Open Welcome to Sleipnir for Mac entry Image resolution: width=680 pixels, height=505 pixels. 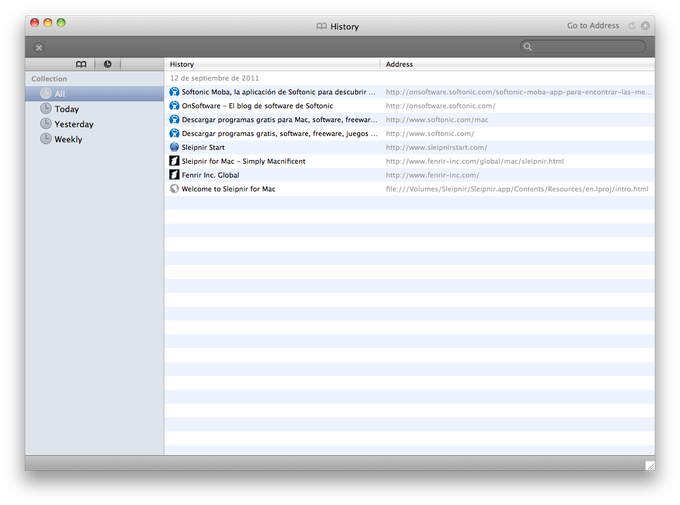tap(409, 189)
